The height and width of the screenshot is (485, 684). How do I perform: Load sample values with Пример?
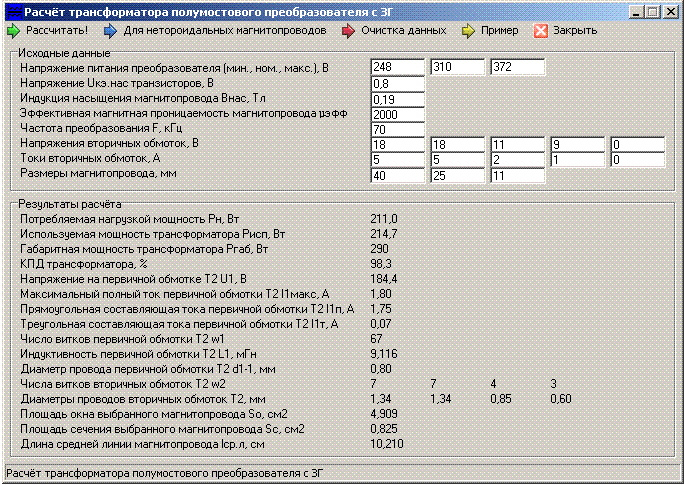click(499, 31)
